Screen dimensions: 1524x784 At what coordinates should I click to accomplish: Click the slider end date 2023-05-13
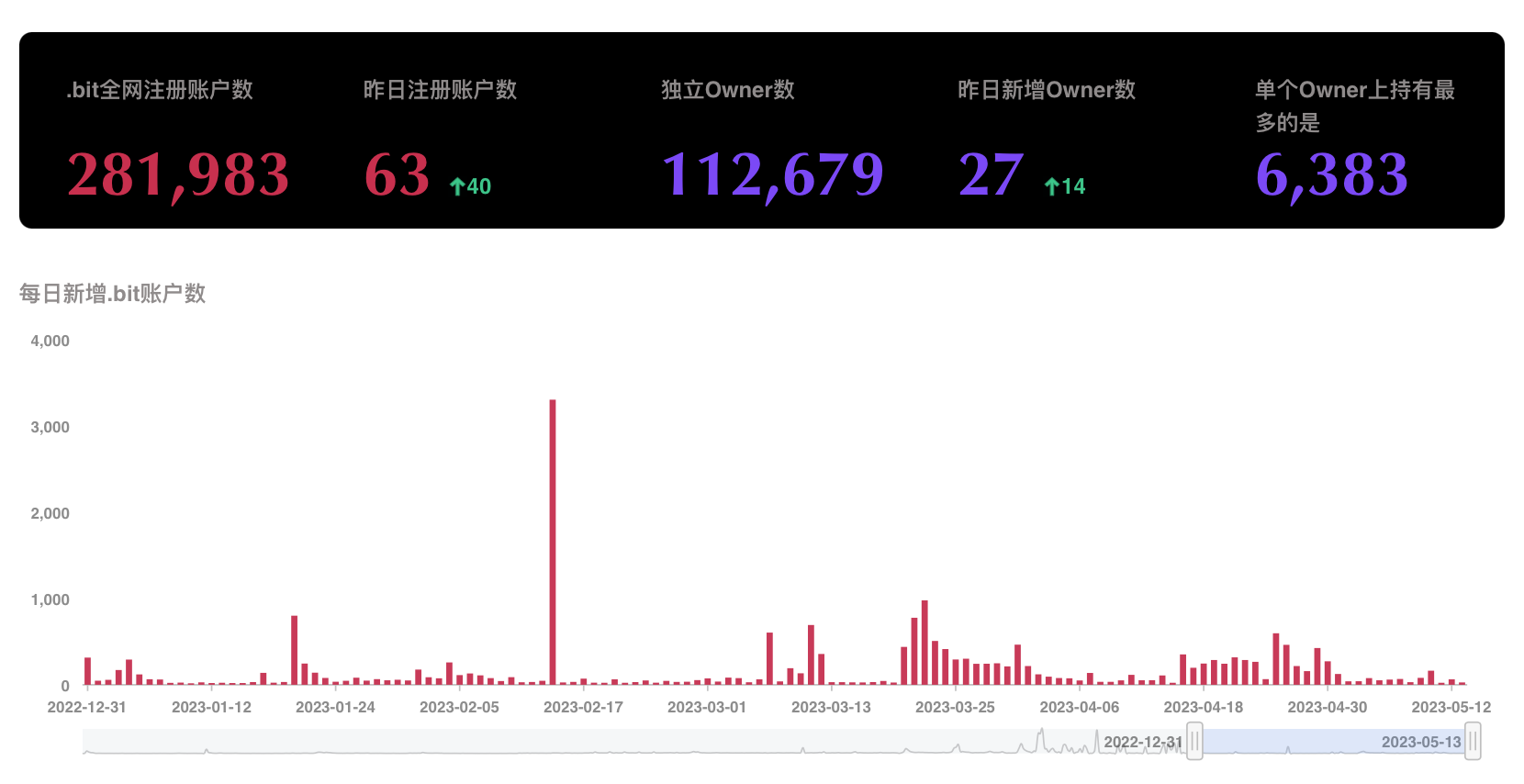(1421, 742)
